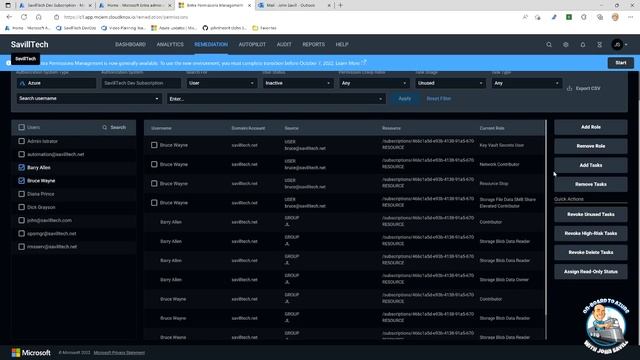The height and width of the screenshot is (360, 640).
Task: Uncheck Barry Allen in user list
Action: [22, 167]
